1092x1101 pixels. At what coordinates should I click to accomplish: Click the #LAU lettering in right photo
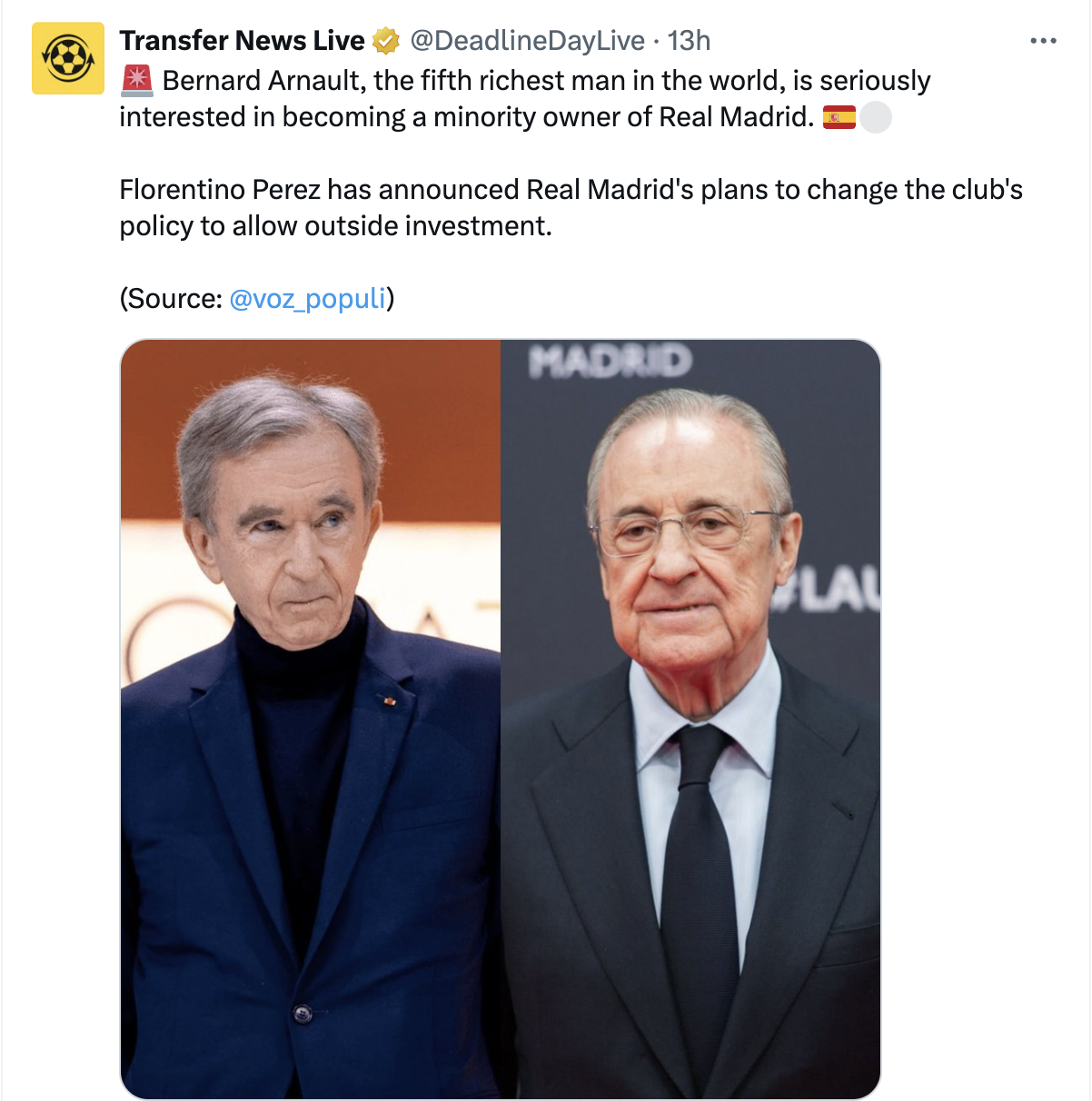[827, 591]
